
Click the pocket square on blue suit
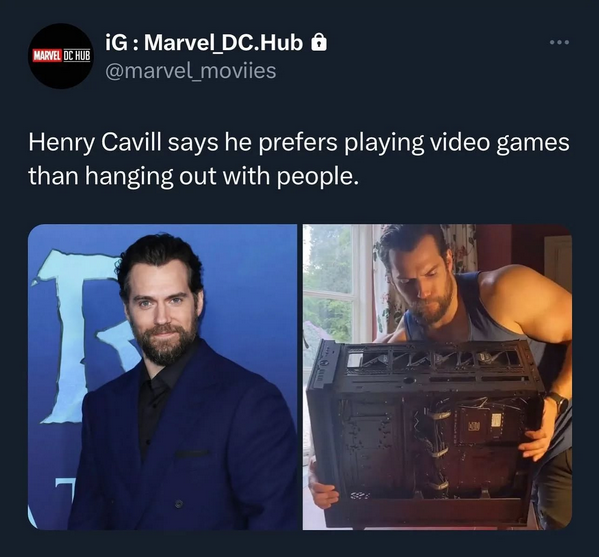192,453
